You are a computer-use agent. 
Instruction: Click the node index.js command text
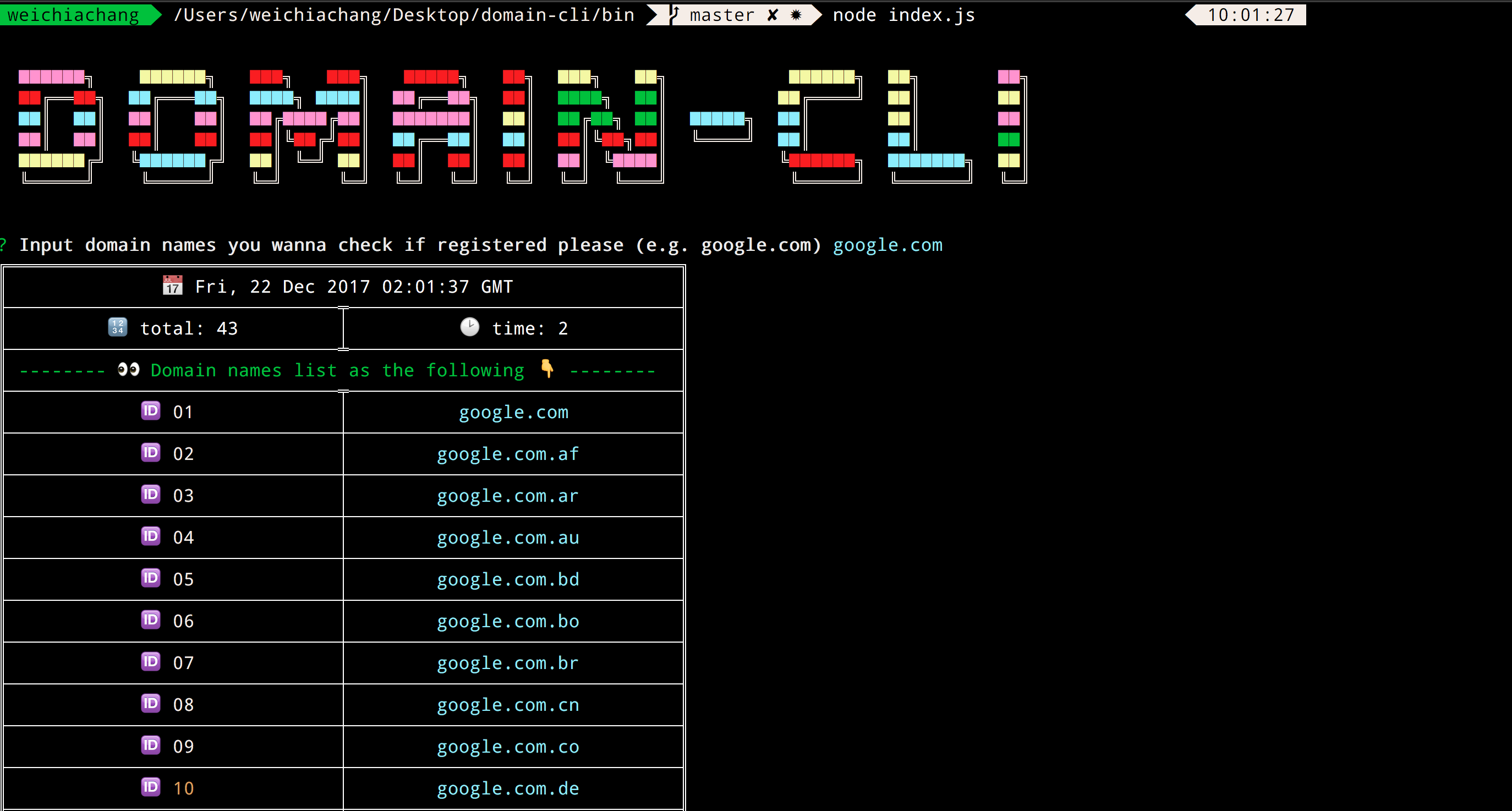(904, 15)
